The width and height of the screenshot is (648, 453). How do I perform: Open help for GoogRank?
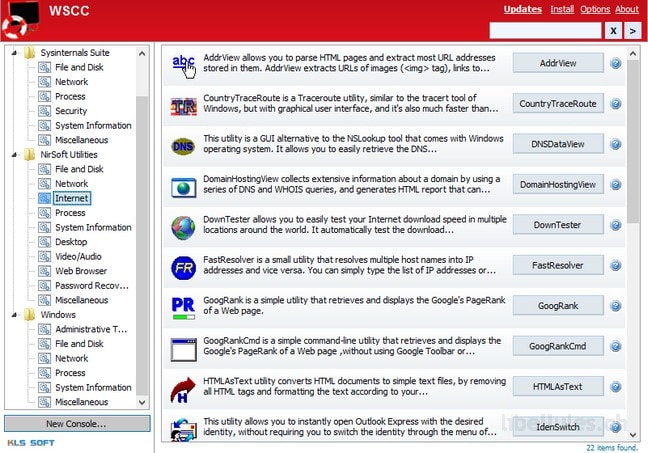(615, 306)
